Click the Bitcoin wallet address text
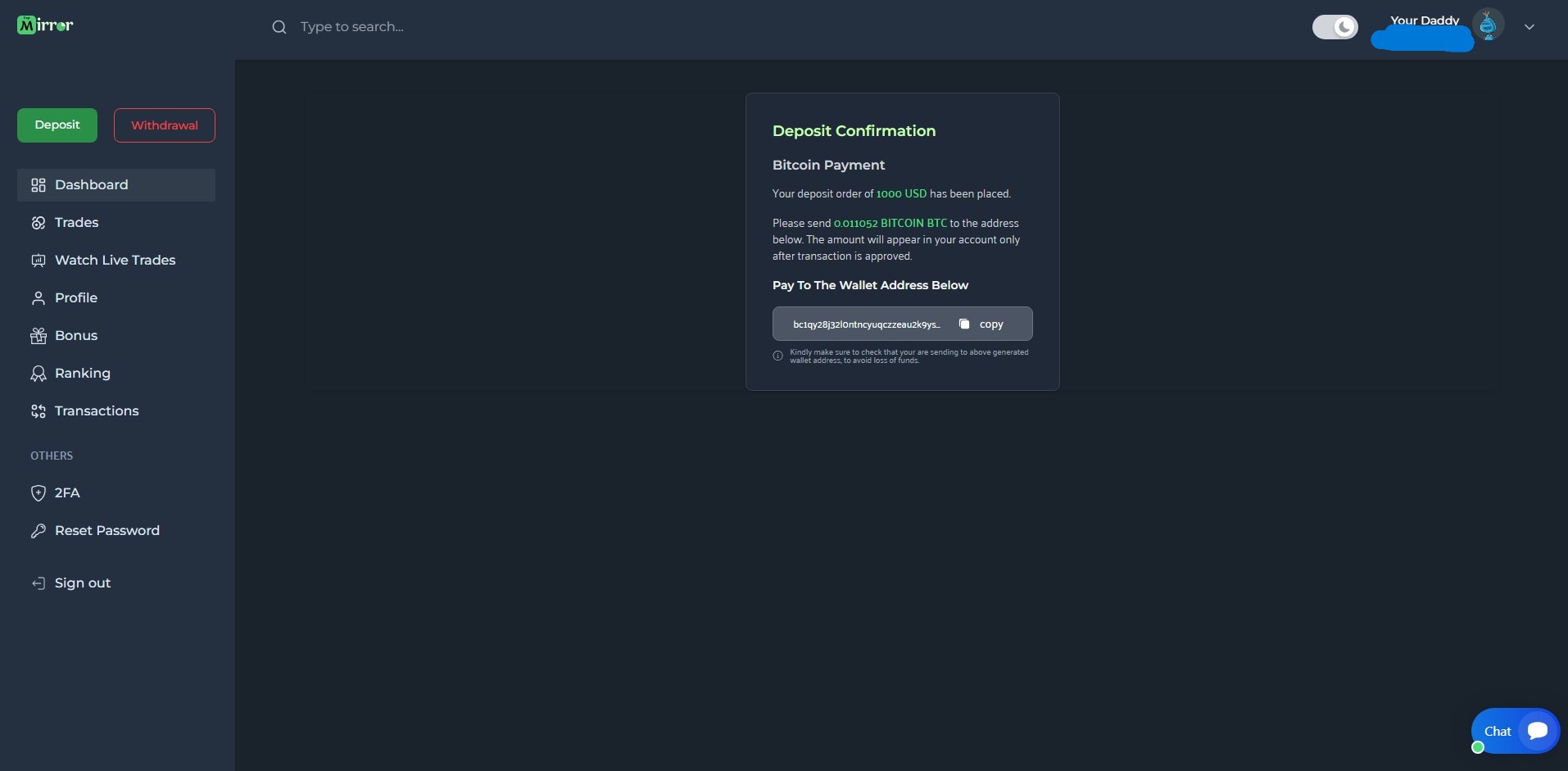 click(866, 324)
